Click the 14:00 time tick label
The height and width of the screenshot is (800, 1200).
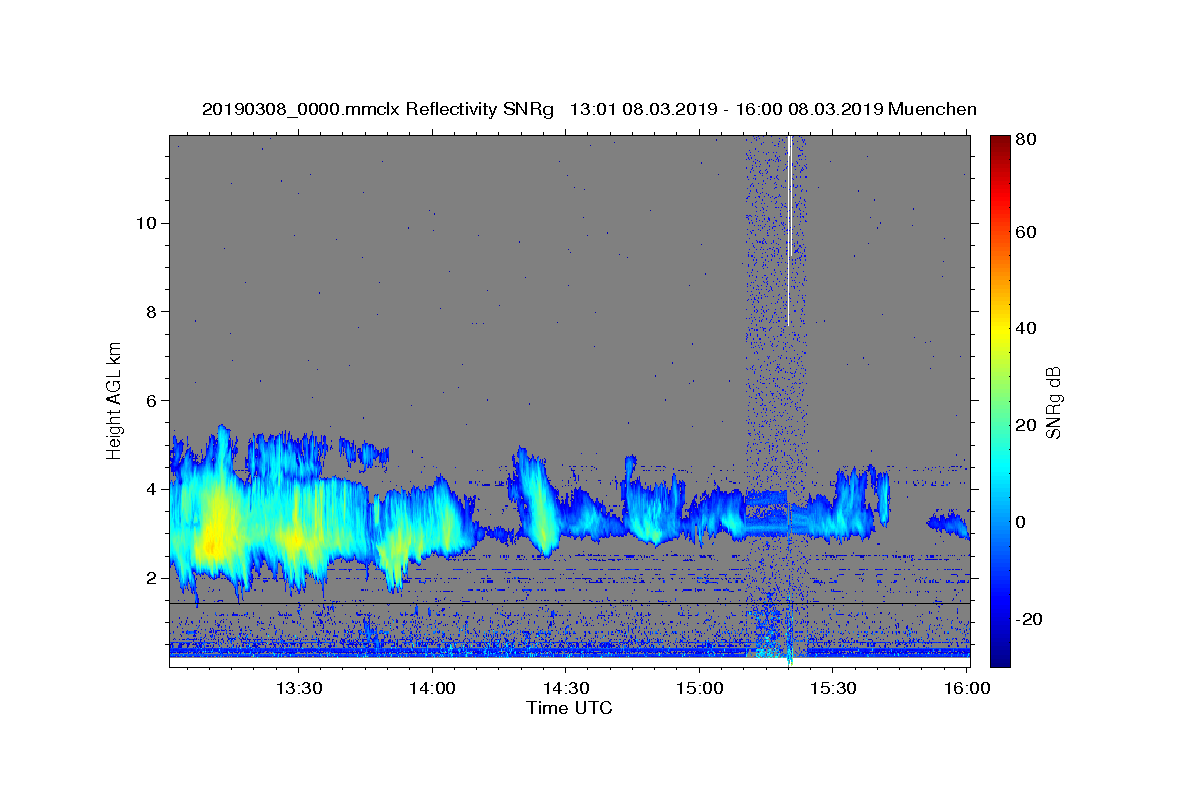pyautogui.click(x=432, y=688)
